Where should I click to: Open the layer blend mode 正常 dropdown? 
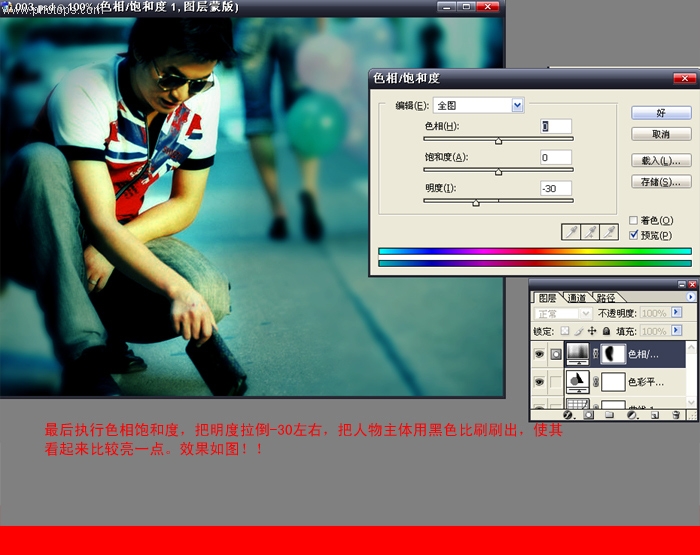click(x=563, y=313)
